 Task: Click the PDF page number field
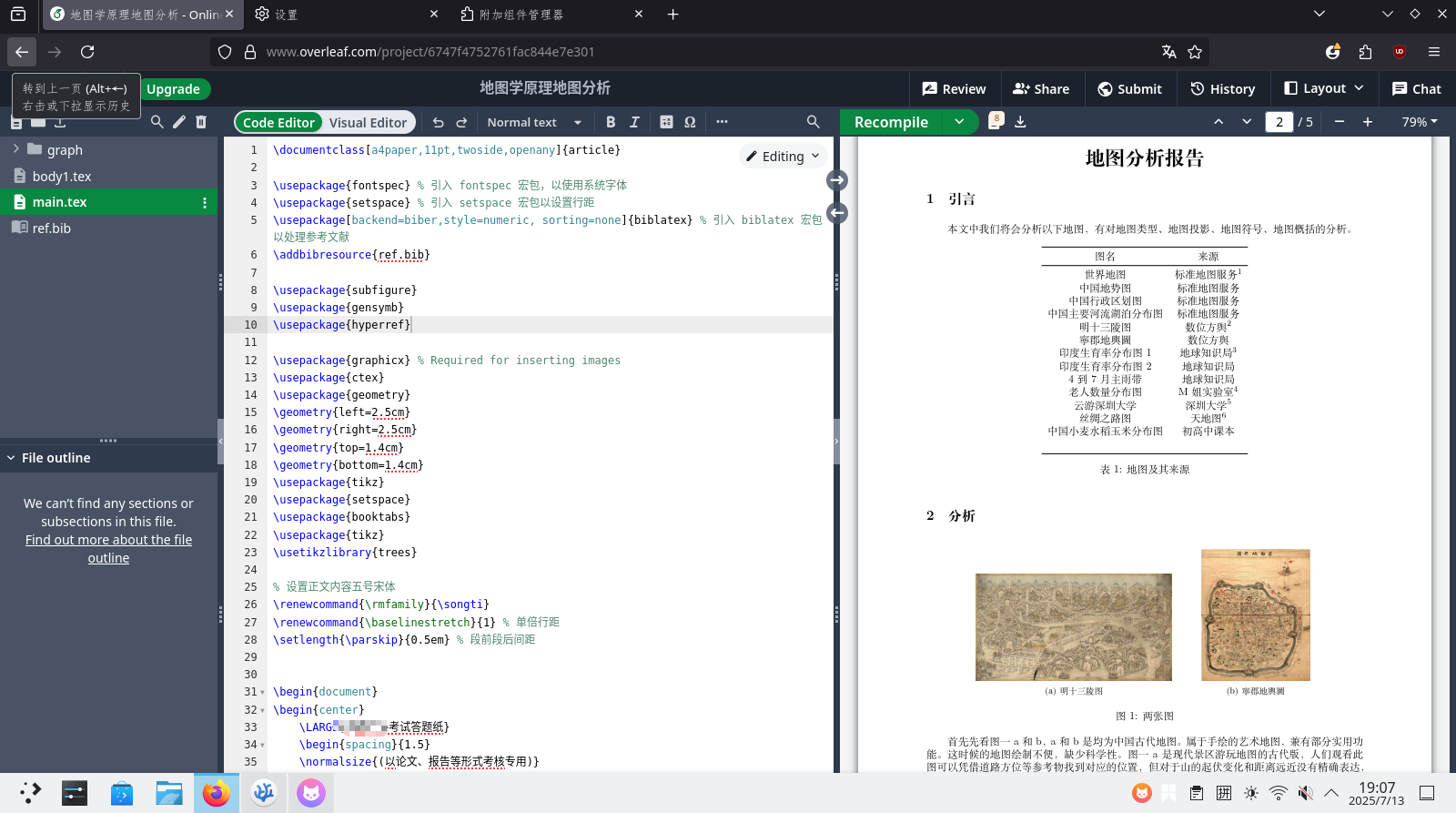1279,122
